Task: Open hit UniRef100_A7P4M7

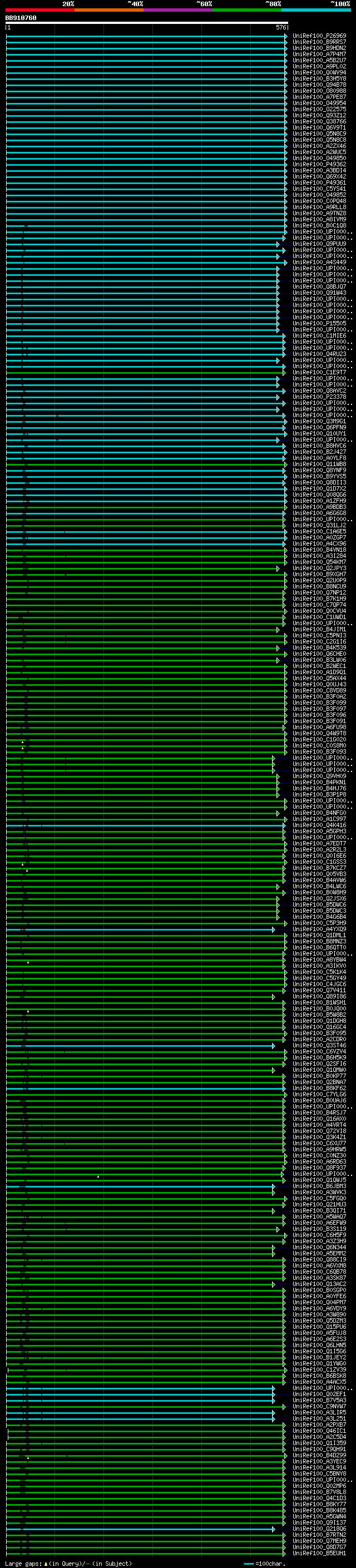Action: click(319, 54)
